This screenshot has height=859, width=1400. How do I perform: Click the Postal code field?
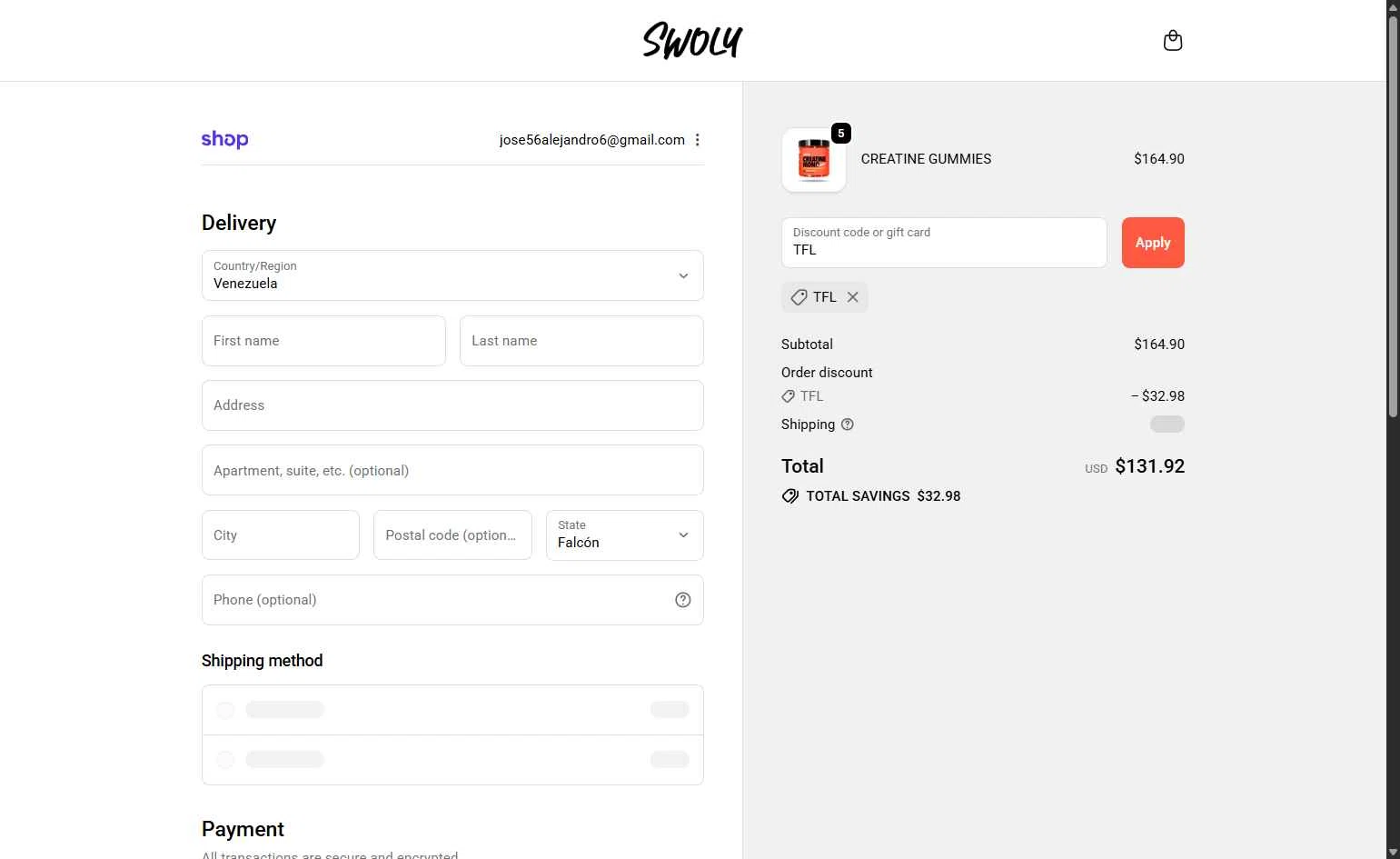[452, 535]
